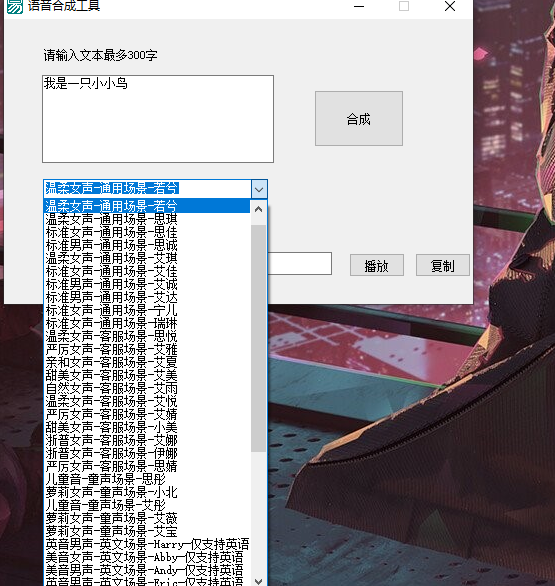This screenshot has width=555, height=586.
Task: Select 标准女声-通用场景-宁儿 voice option
Action: tap(147, 310)
